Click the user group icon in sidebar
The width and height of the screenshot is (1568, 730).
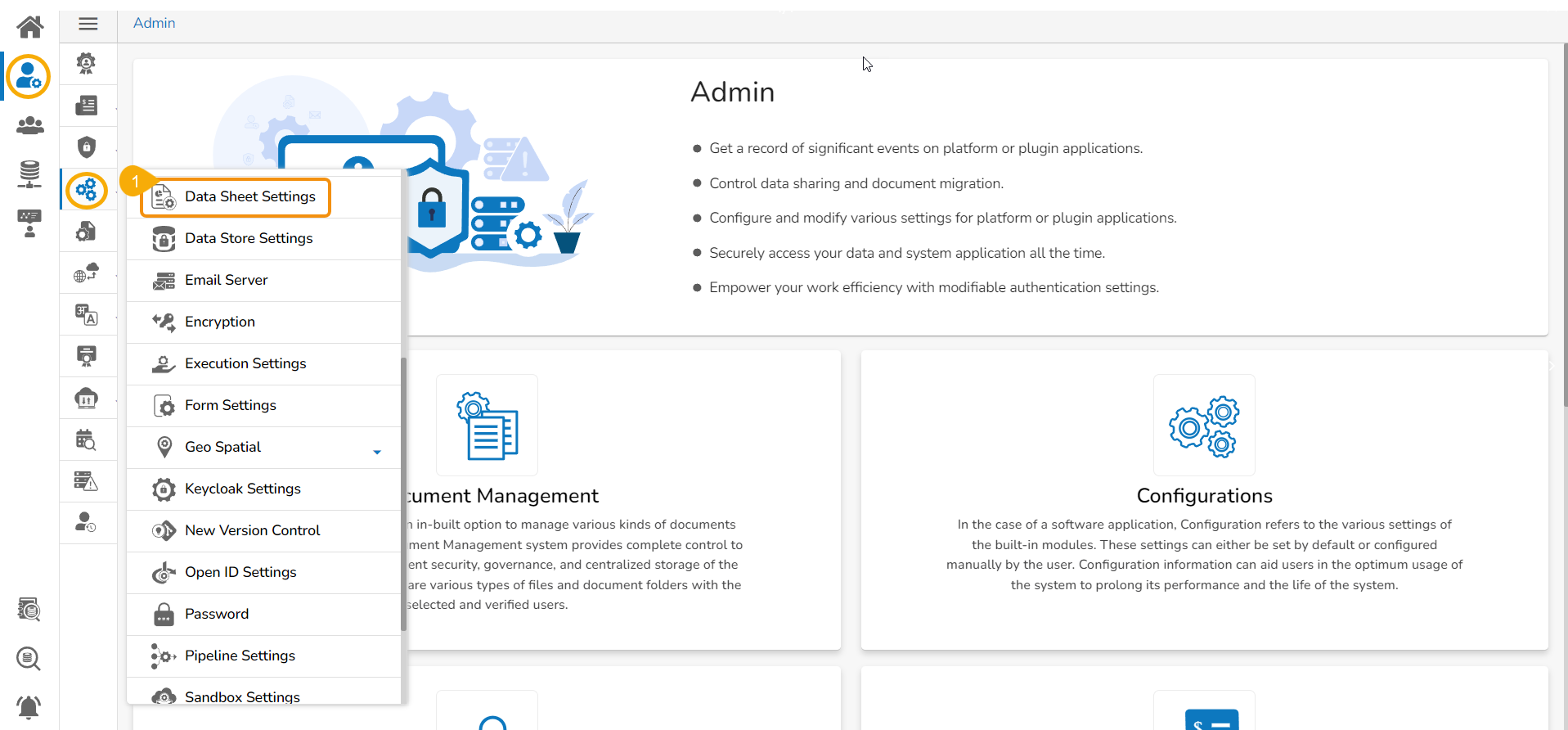pos(30,125)
